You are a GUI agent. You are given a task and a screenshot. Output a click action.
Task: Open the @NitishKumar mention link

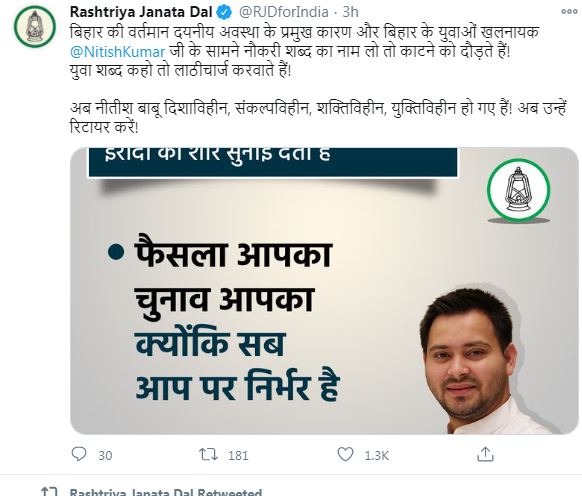[117, 52]
